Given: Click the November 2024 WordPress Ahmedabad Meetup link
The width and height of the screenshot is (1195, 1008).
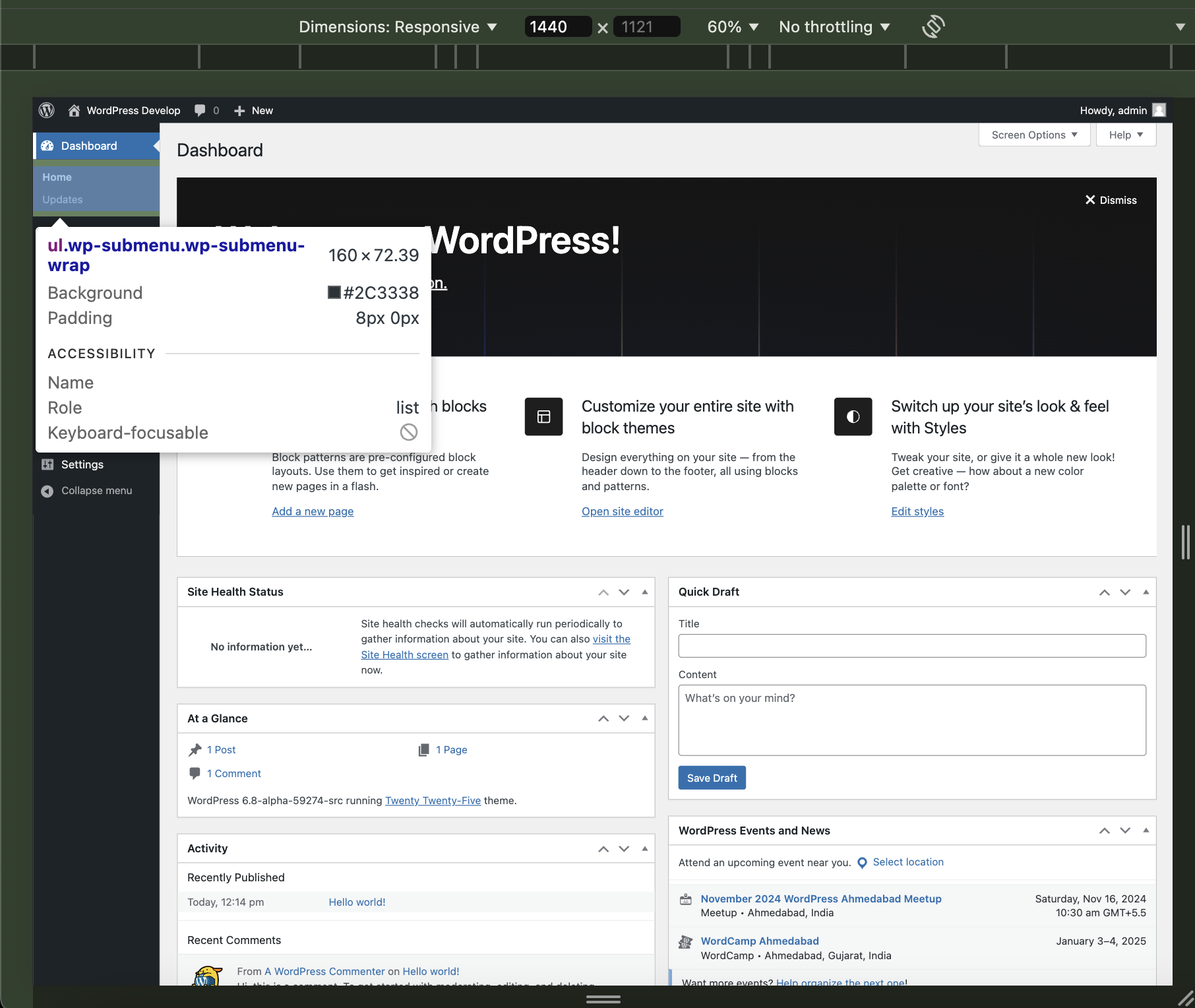Looking at the screenshot, I should point(820,898).
